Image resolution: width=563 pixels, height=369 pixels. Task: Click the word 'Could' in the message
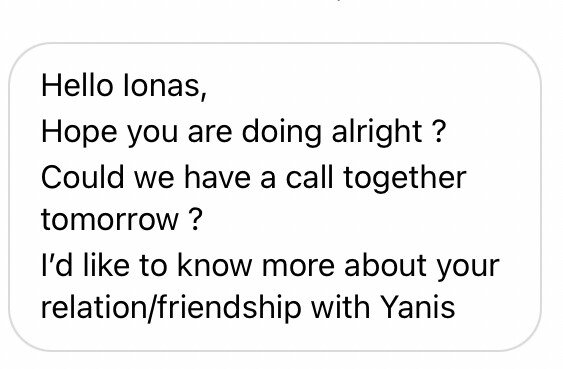[83, 177]
